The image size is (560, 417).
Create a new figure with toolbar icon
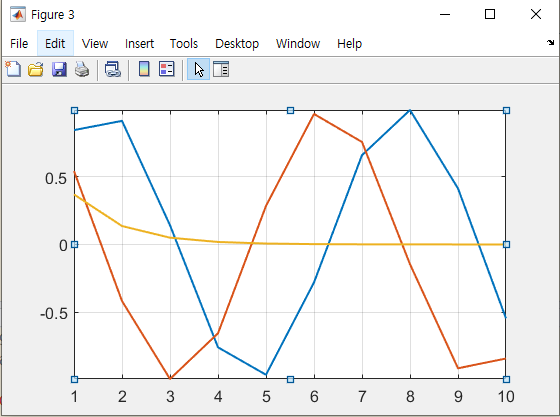coord(13,69)
